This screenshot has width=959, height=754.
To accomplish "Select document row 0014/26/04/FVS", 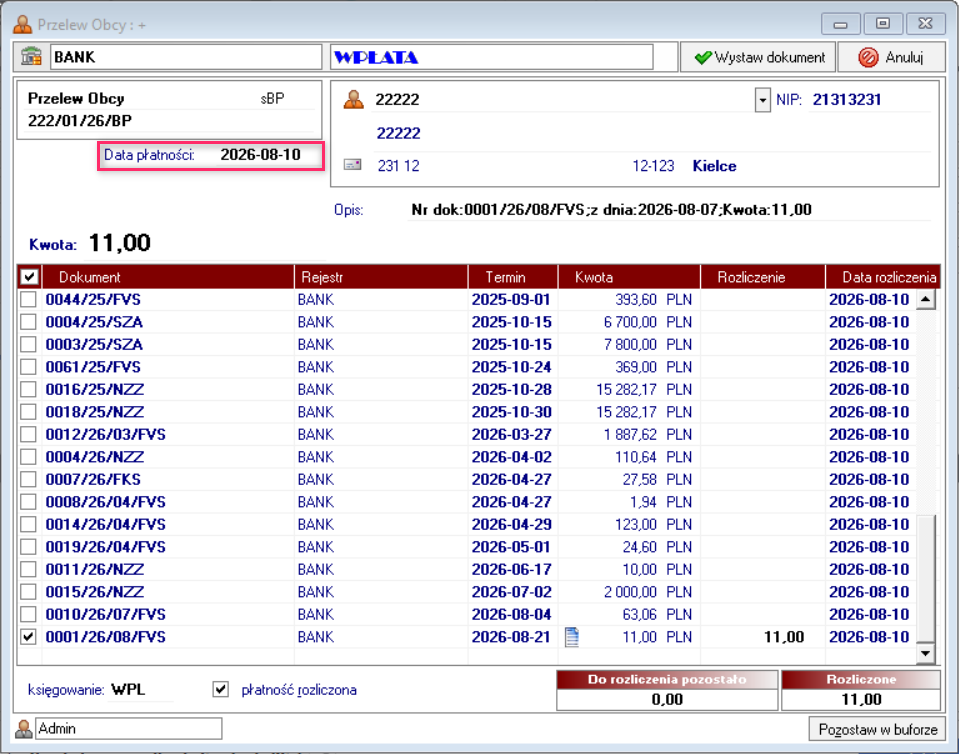I will click(465, 524).
